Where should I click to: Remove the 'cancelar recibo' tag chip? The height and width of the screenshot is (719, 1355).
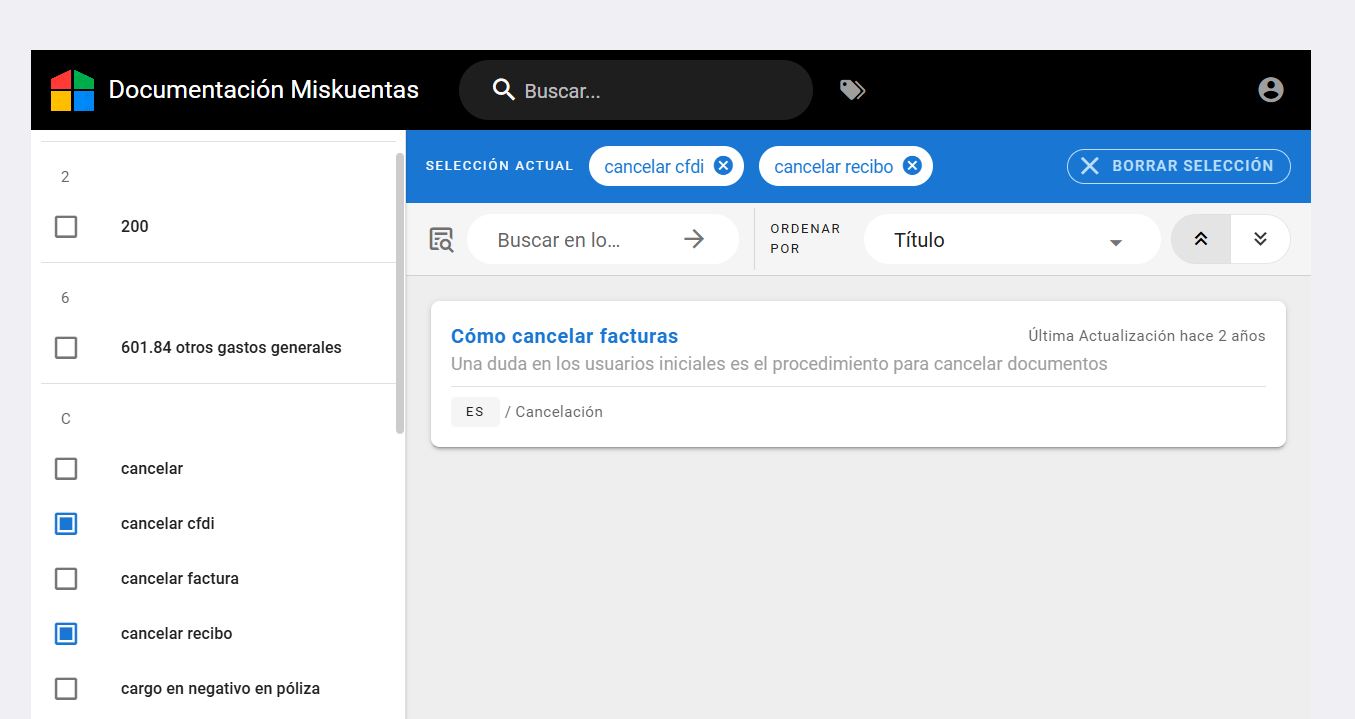912,166
